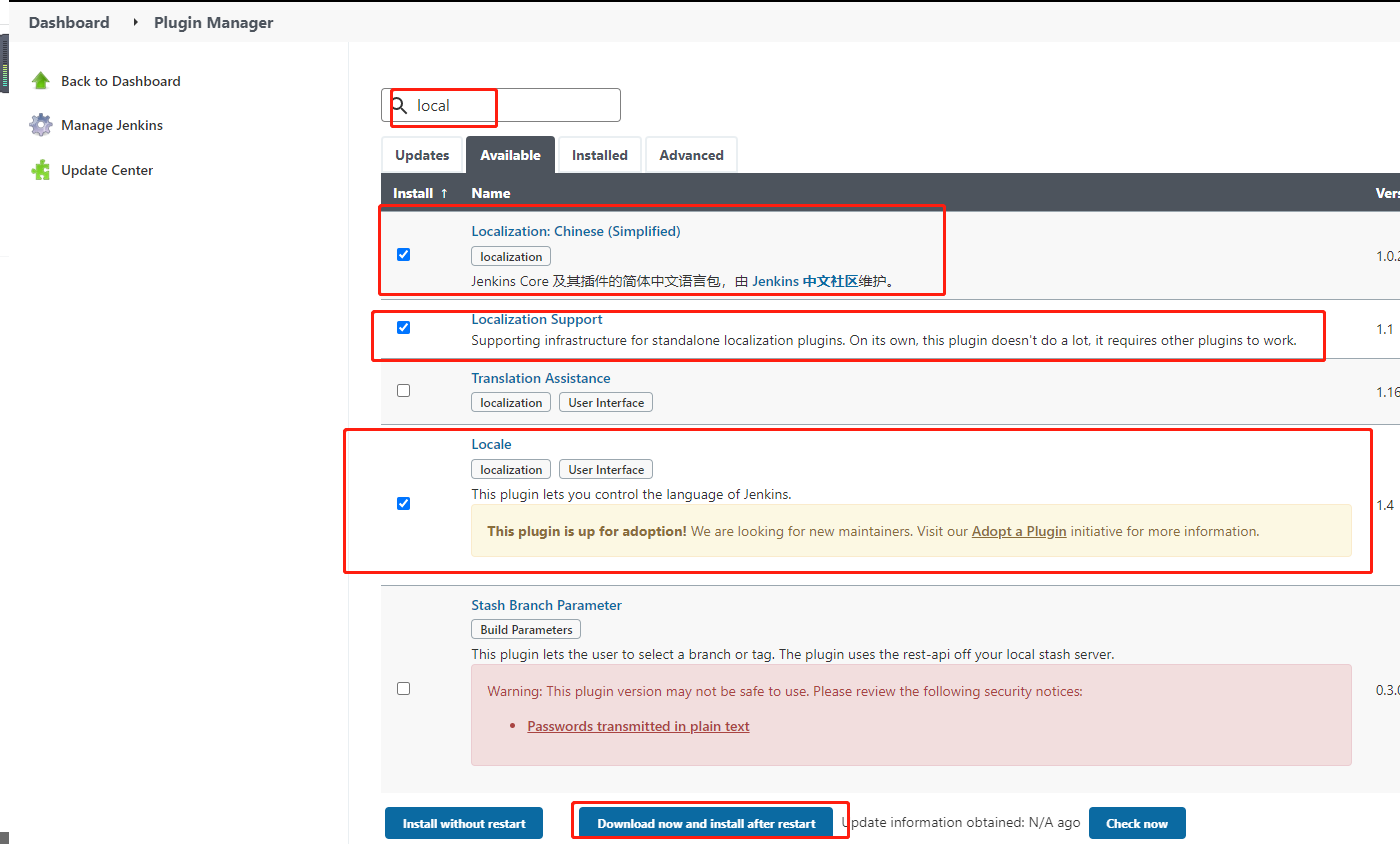Sort by the Install column header
This screenshot has height=844, width=1400.
point(421,193)
